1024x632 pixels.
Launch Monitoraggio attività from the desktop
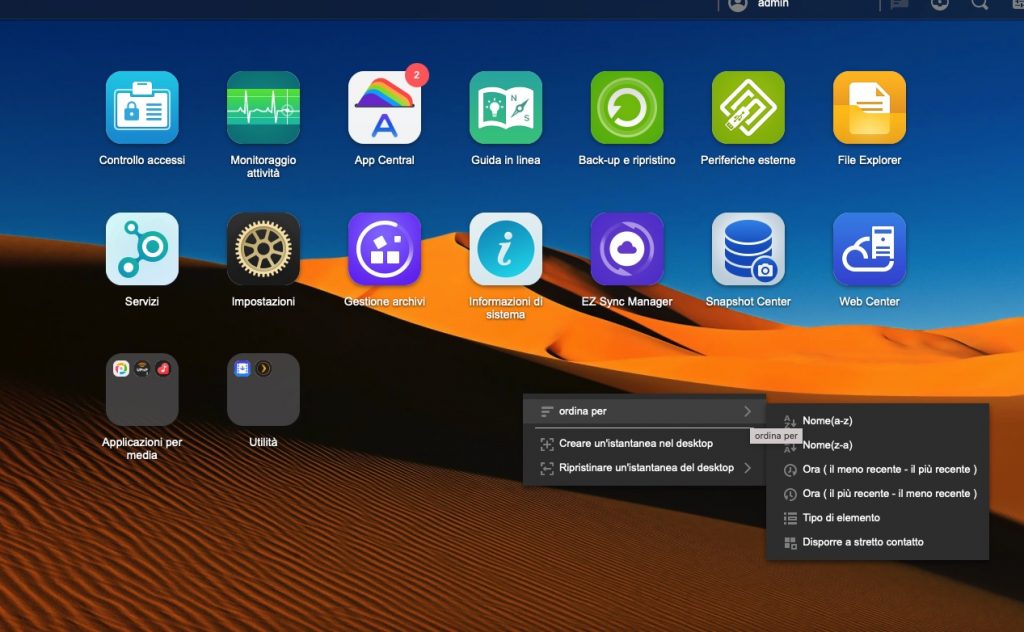pos(263,108)
